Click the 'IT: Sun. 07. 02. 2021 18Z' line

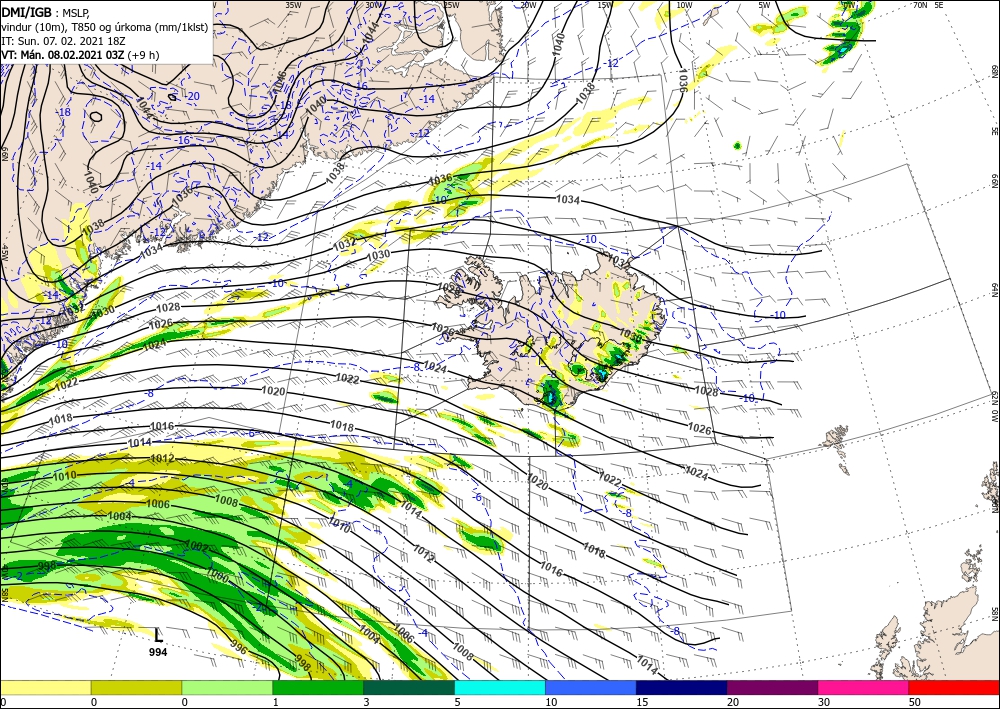62,41
